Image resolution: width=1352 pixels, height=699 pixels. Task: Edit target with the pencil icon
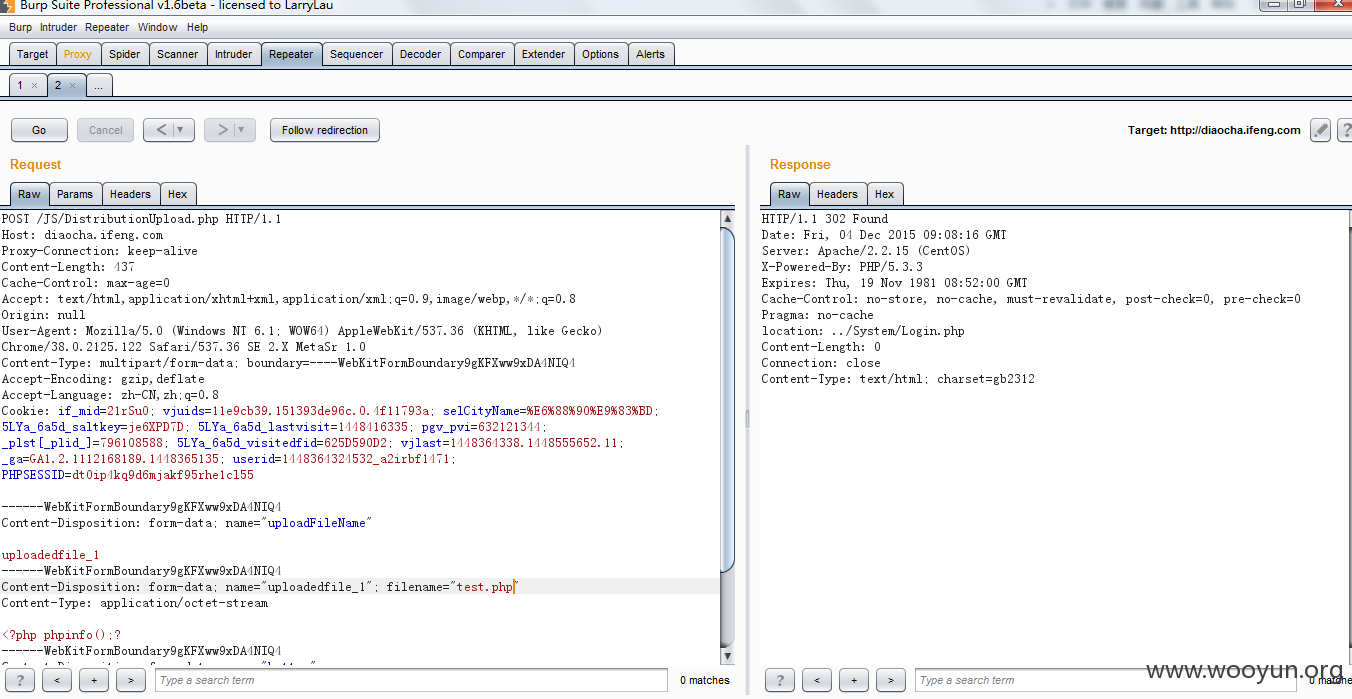coord(1320,130)
